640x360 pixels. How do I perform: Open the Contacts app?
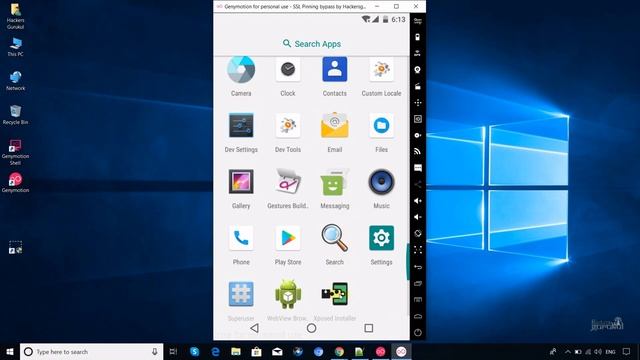335,70
